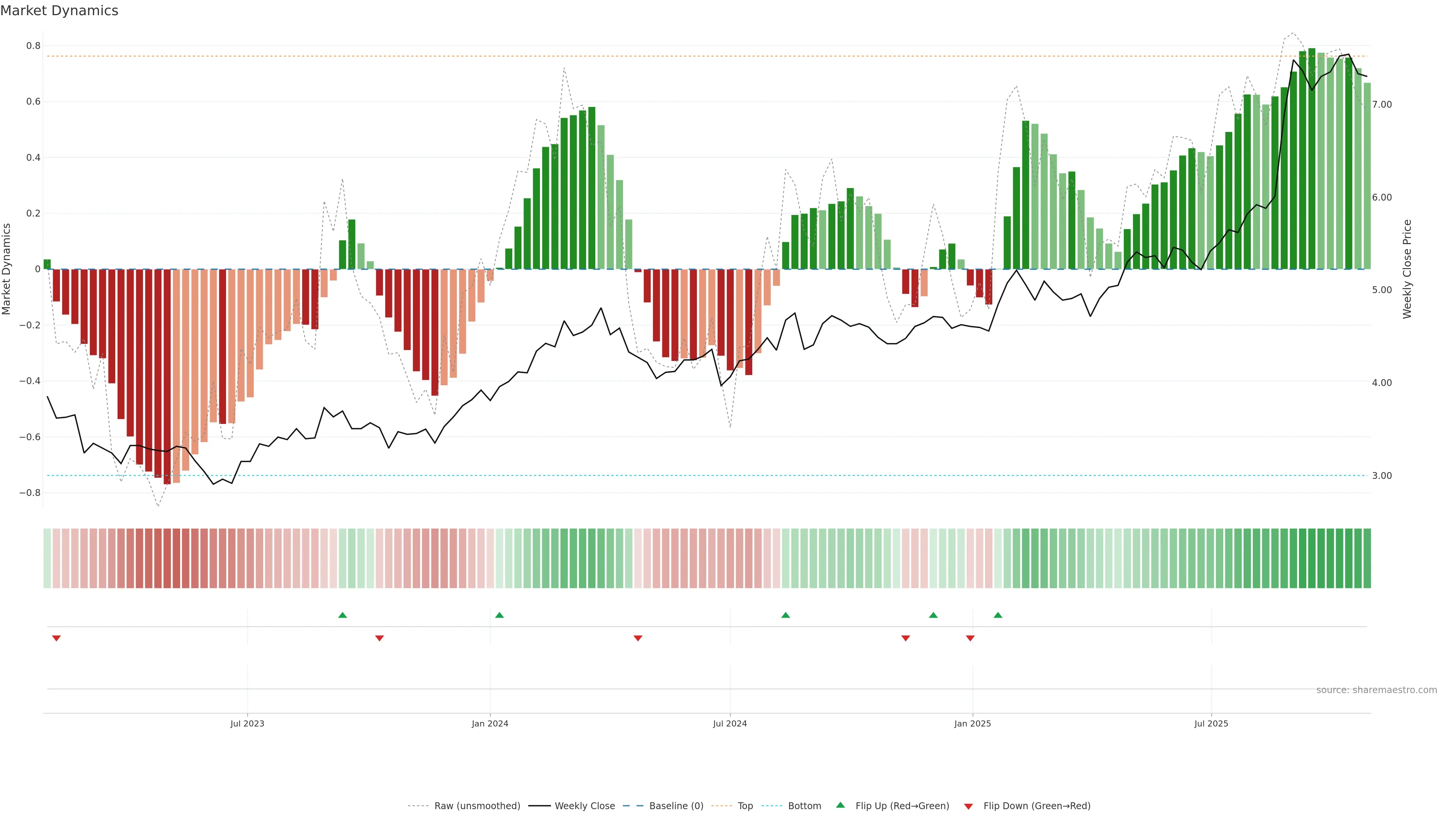
Task: Click the Jul 2025 x-axis label
Action: [1211, 723]
